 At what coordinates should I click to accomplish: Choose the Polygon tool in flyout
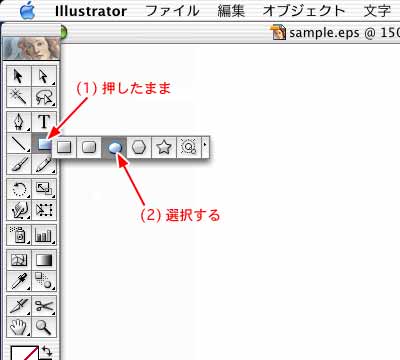[139, 147]
